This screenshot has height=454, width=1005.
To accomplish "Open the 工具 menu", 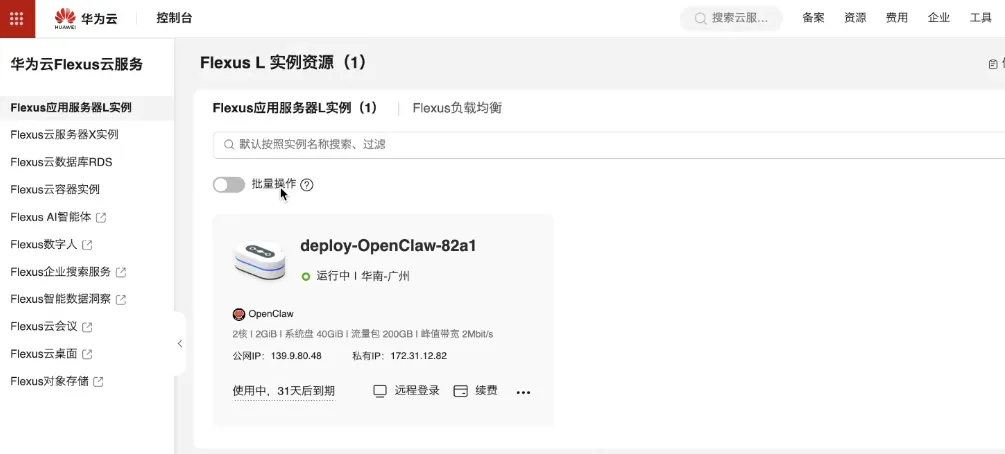I will pyautogui.click(x=981, y=18).
